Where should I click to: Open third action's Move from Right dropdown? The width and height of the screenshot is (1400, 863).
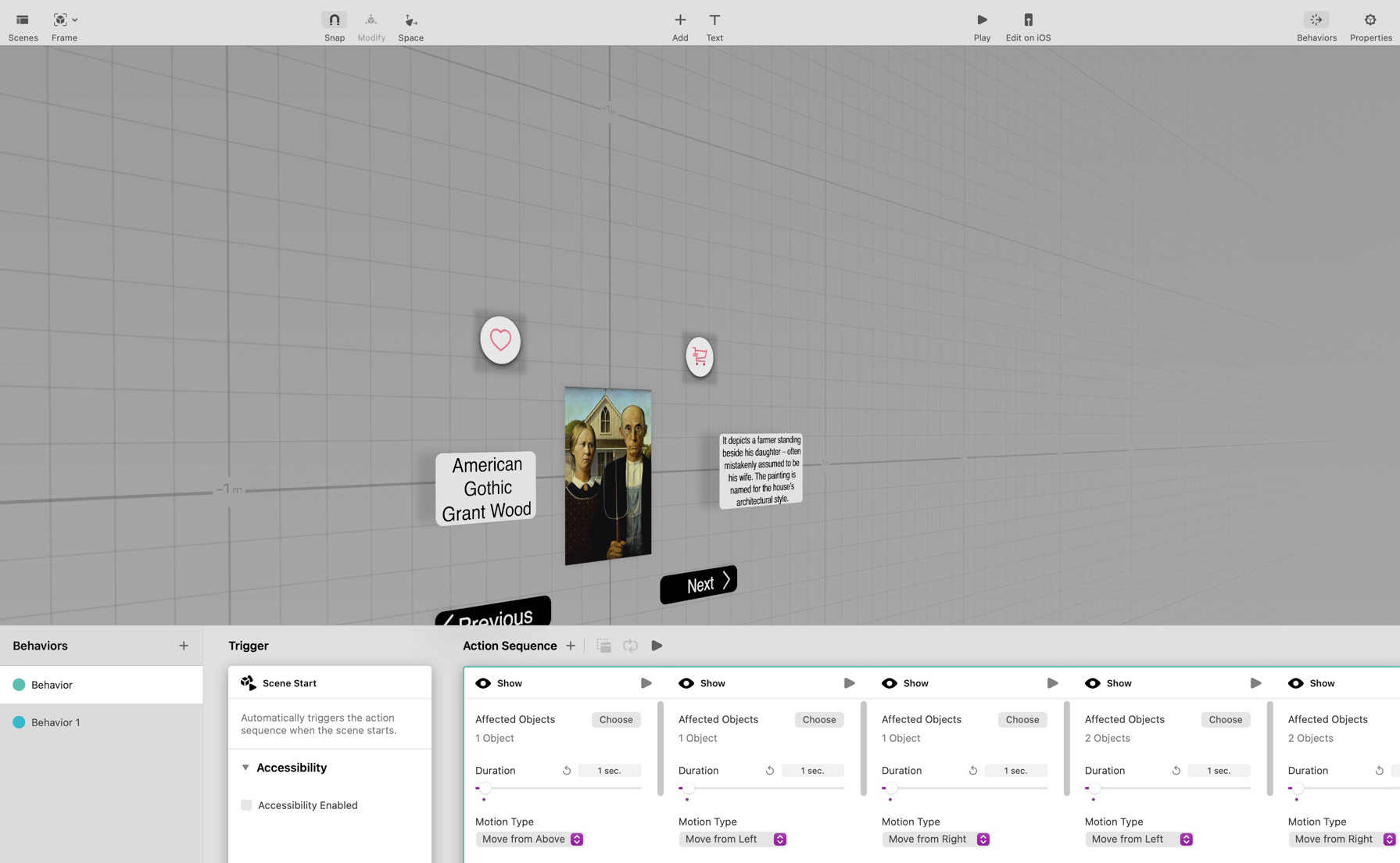coord(936,840)
